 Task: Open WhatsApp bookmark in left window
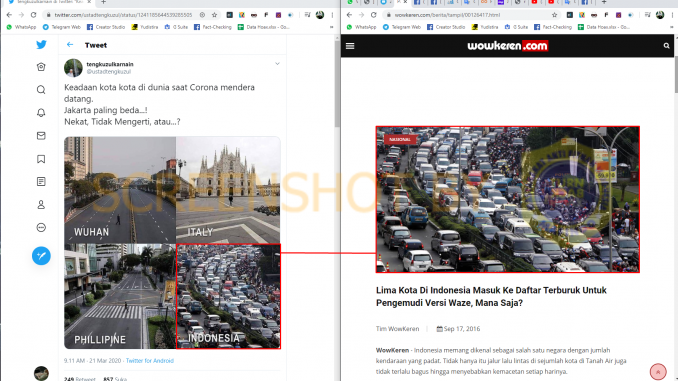21,27
